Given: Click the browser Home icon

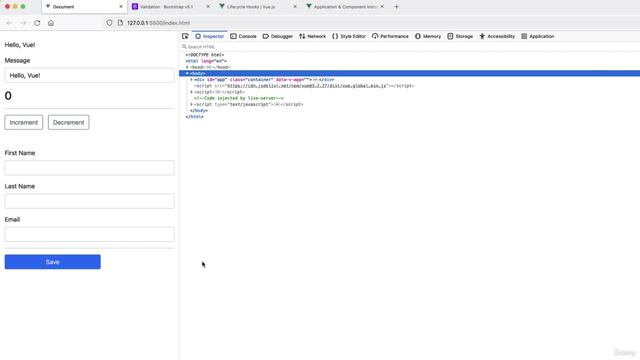Looking at the screenshot, I should (51, 23).
